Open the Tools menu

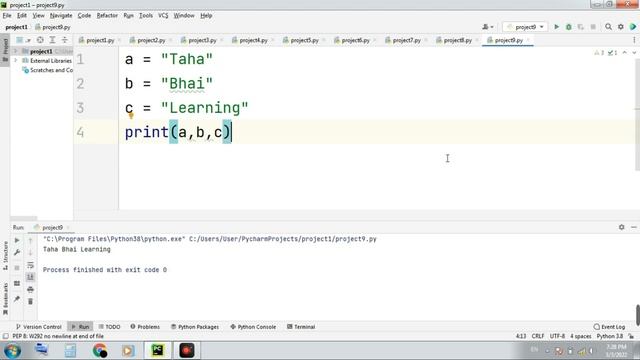pos(146,16)
